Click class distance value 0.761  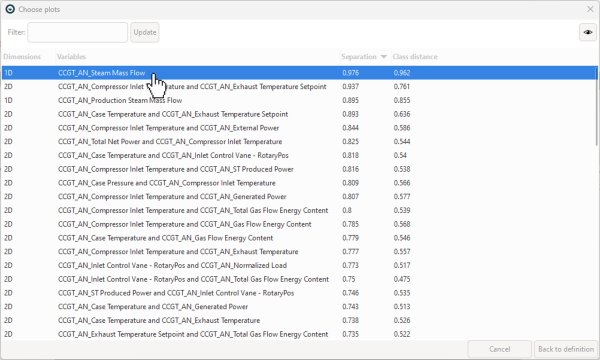click(402, 86)
